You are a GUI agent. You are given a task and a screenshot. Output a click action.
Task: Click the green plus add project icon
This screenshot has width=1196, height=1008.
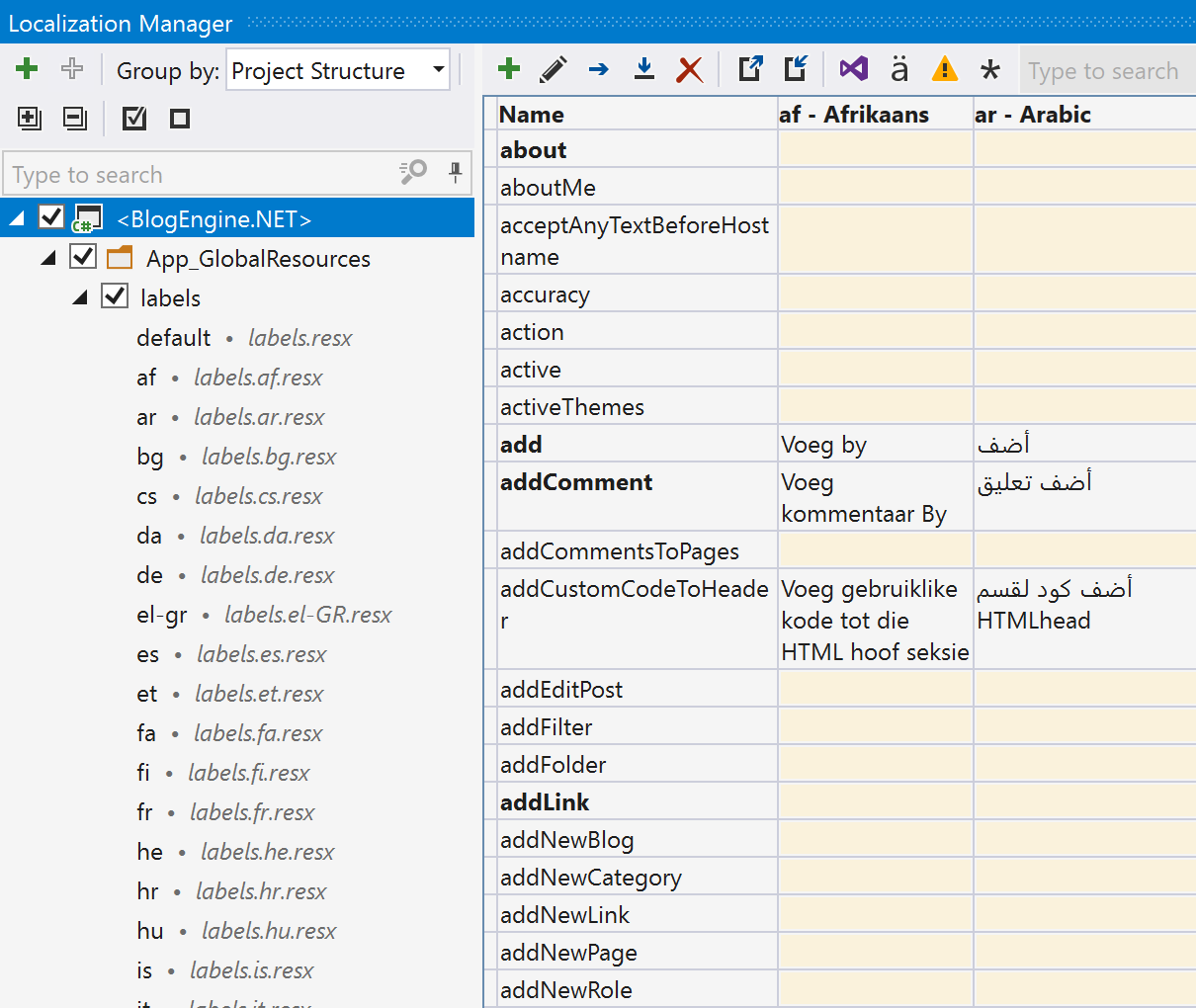click(27, 69)
